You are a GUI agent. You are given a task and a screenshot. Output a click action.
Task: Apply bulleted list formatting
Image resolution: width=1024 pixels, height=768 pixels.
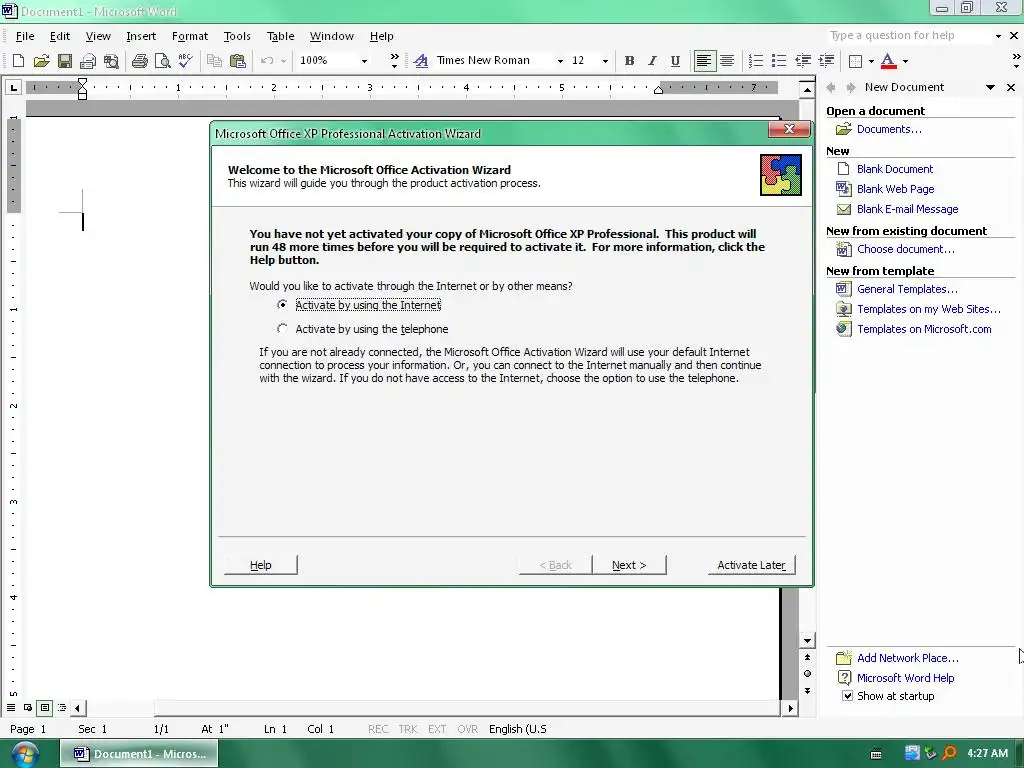click(779, 61)
